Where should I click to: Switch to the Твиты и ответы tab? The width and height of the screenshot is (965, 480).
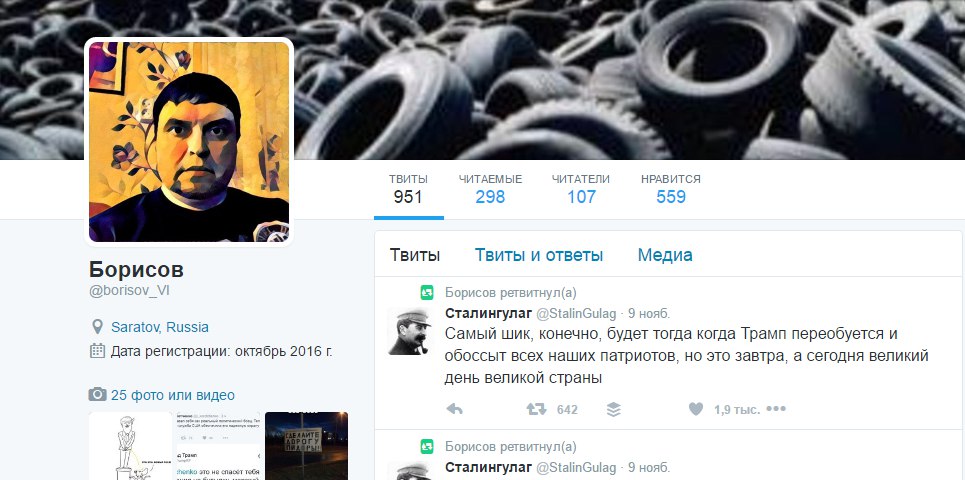(539, 255)
